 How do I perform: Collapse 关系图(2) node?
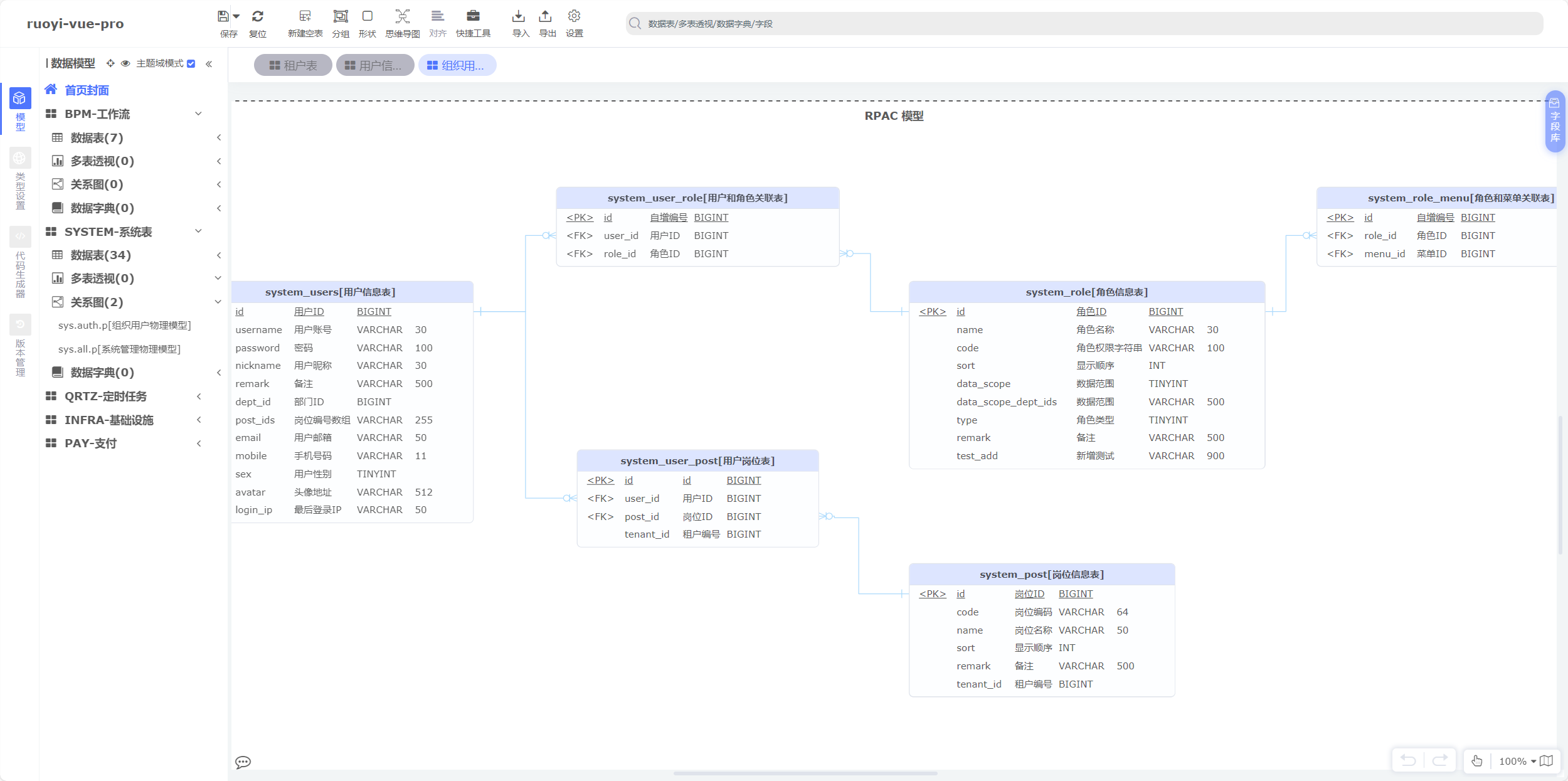(x=218, y=302)
